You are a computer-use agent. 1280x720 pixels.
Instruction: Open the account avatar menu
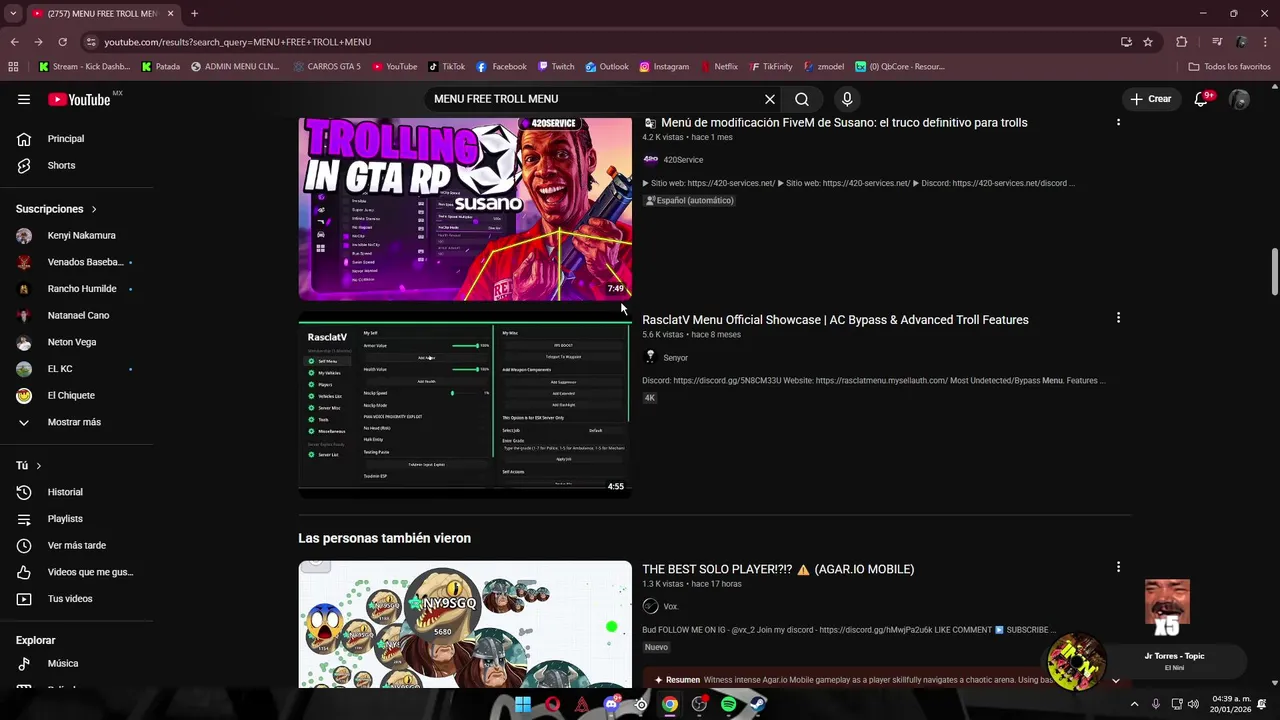(x=1239, y=99)
